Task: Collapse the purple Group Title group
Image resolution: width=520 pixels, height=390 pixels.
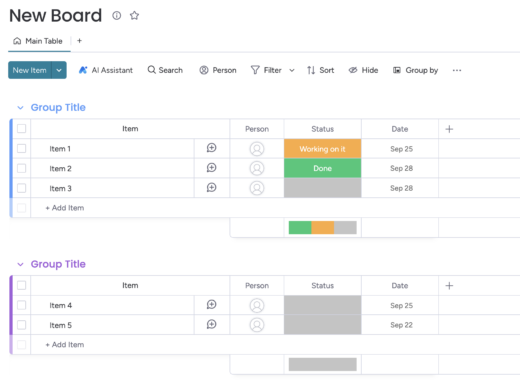Action: tap(21, 264)
